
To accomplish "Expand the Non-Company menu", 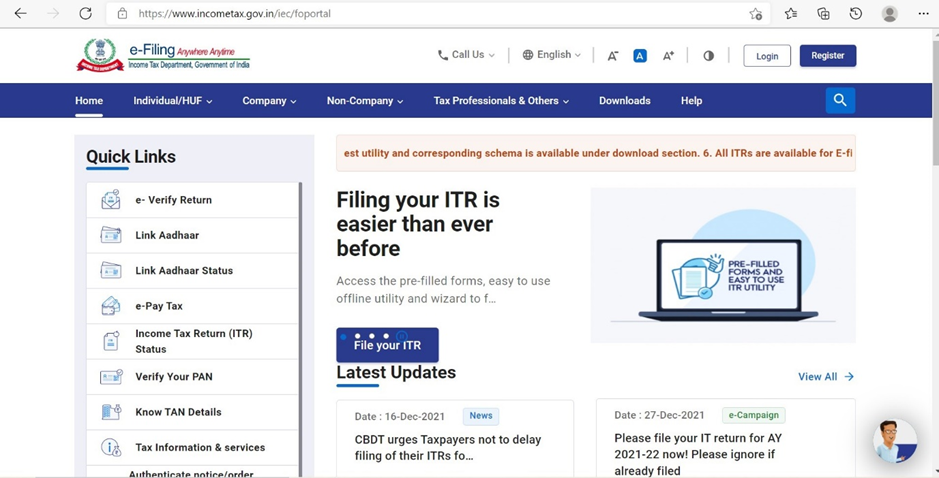I will click(365, 101).
